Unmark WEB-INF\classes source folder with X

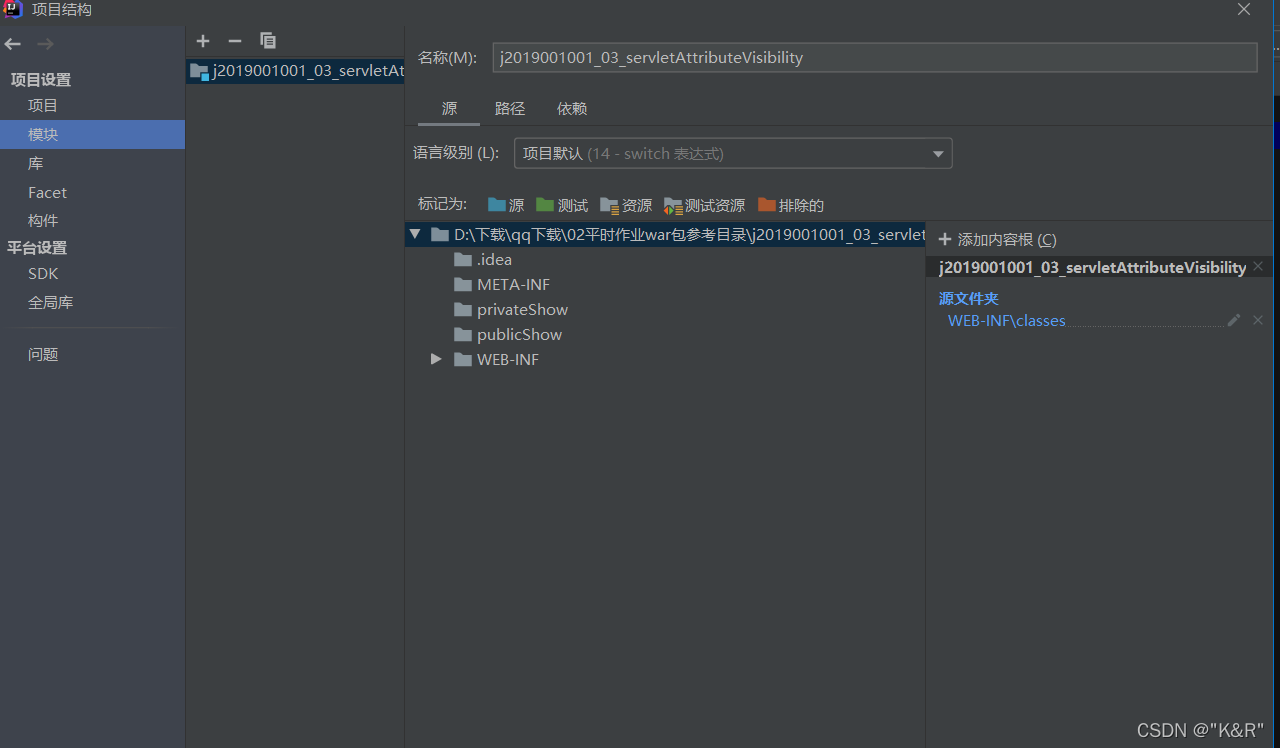(x=1258, y=320)
